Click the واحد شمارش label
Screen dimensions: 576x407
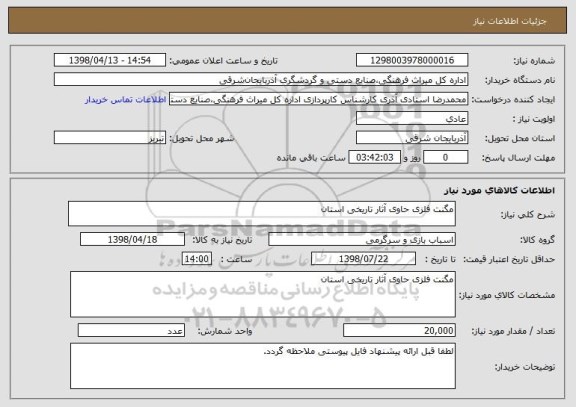[225, 331]
